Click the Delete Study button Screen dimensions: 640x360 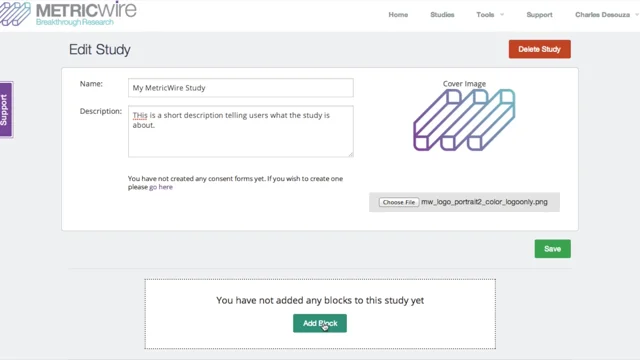(540, 49)
